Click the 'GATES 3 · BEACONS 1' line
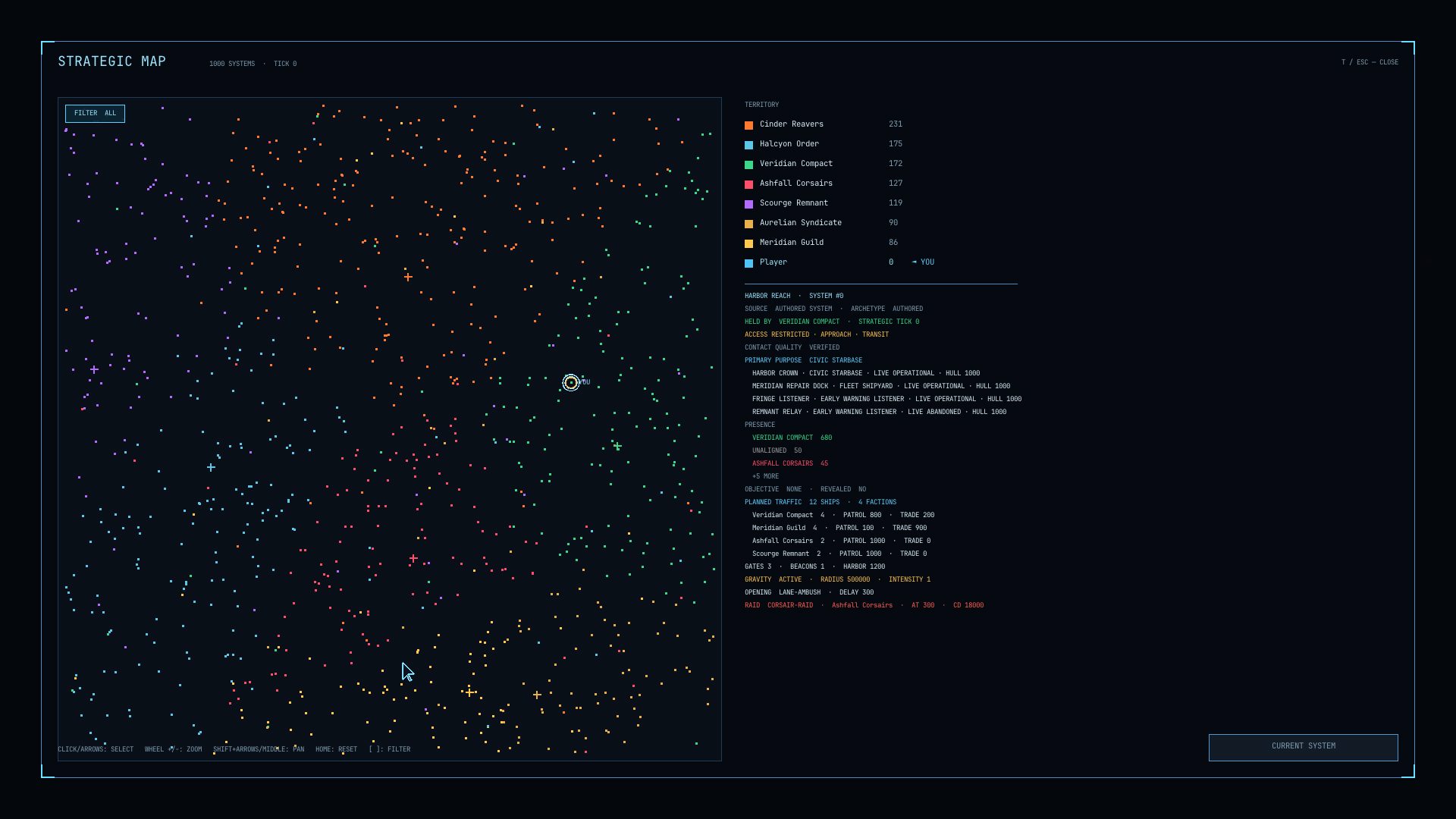This screenshot has height=819, width=1456. [814, 566]
